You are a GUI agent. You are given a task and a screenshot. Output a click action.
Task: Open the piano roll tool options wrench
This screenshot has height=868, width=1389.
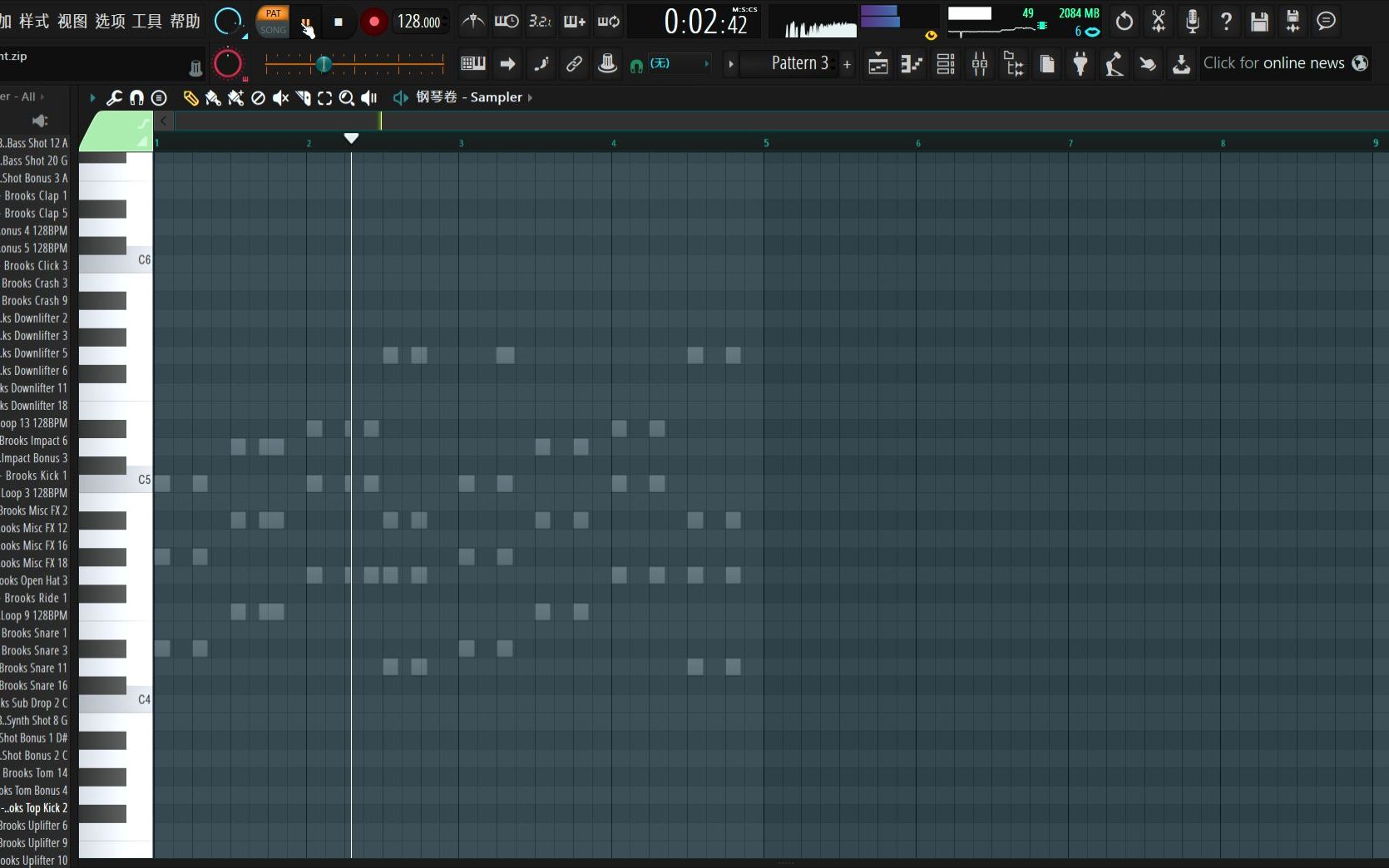[x=114, y=98]
